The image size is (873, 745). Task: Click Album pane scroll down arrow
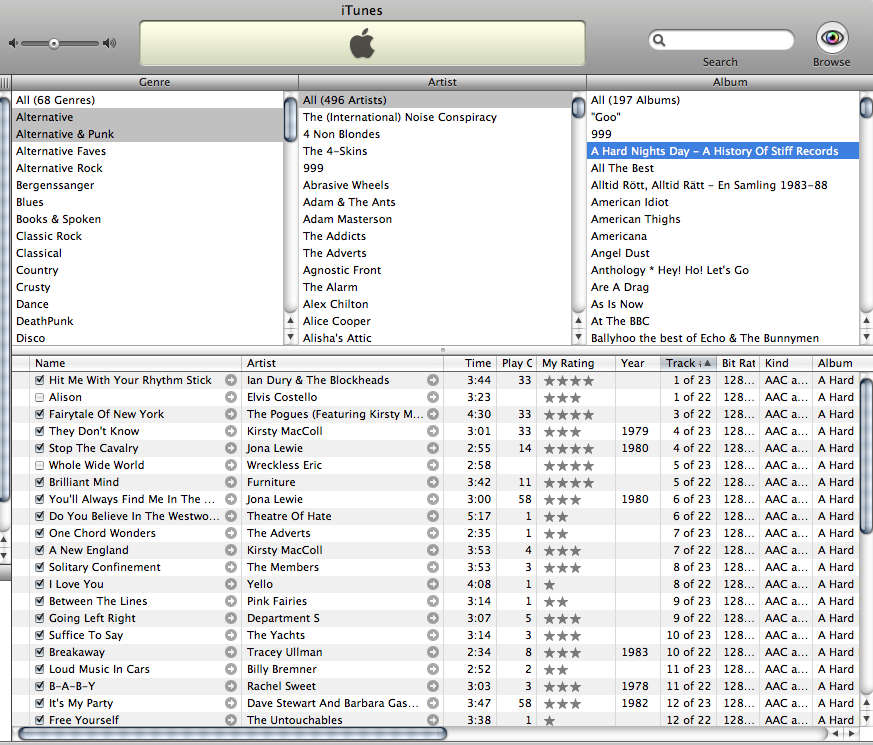[x=866, y=337]
